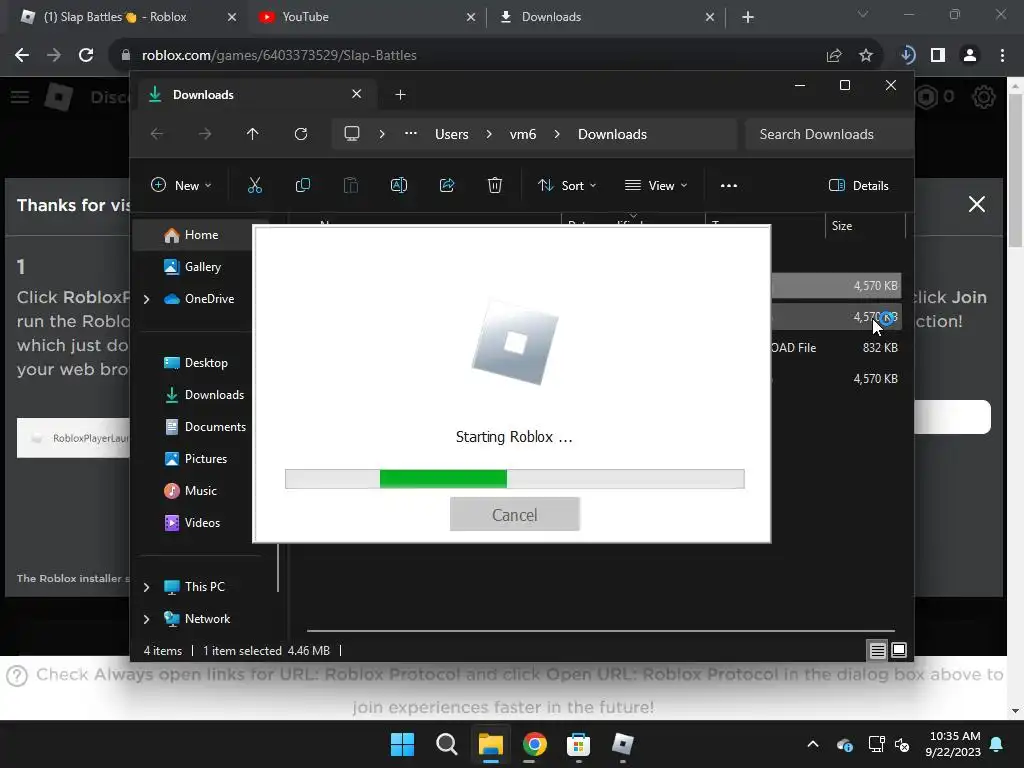This screenshot has height=768, width=1024.
Task: Refresh the Downloads folder view
Action: point(301,134)
